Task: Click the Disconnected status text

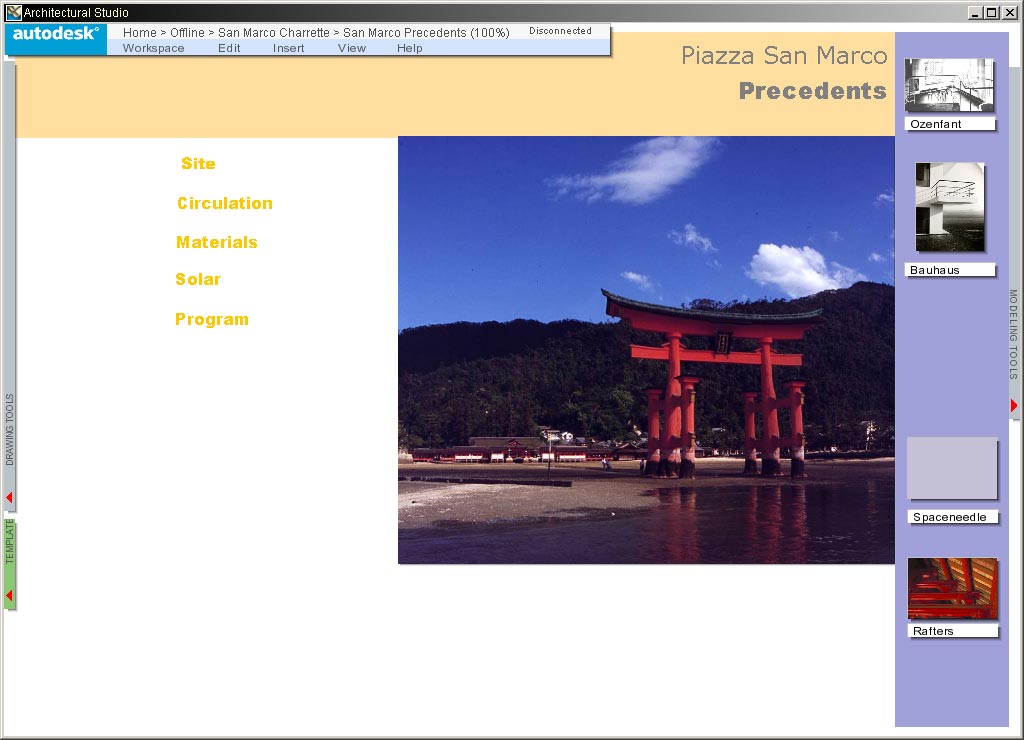Action: [x=560, y=31]
